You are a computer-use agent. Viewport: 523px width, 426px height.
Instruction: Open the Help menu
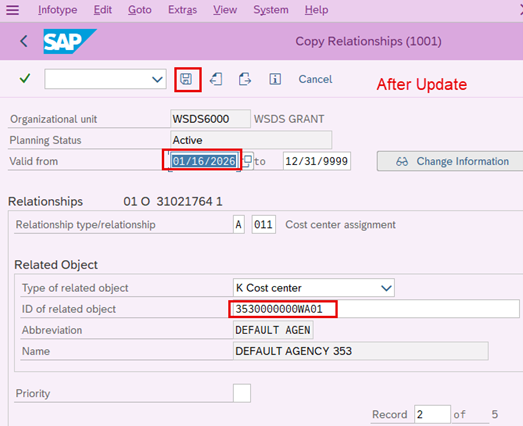pos(316,10)
